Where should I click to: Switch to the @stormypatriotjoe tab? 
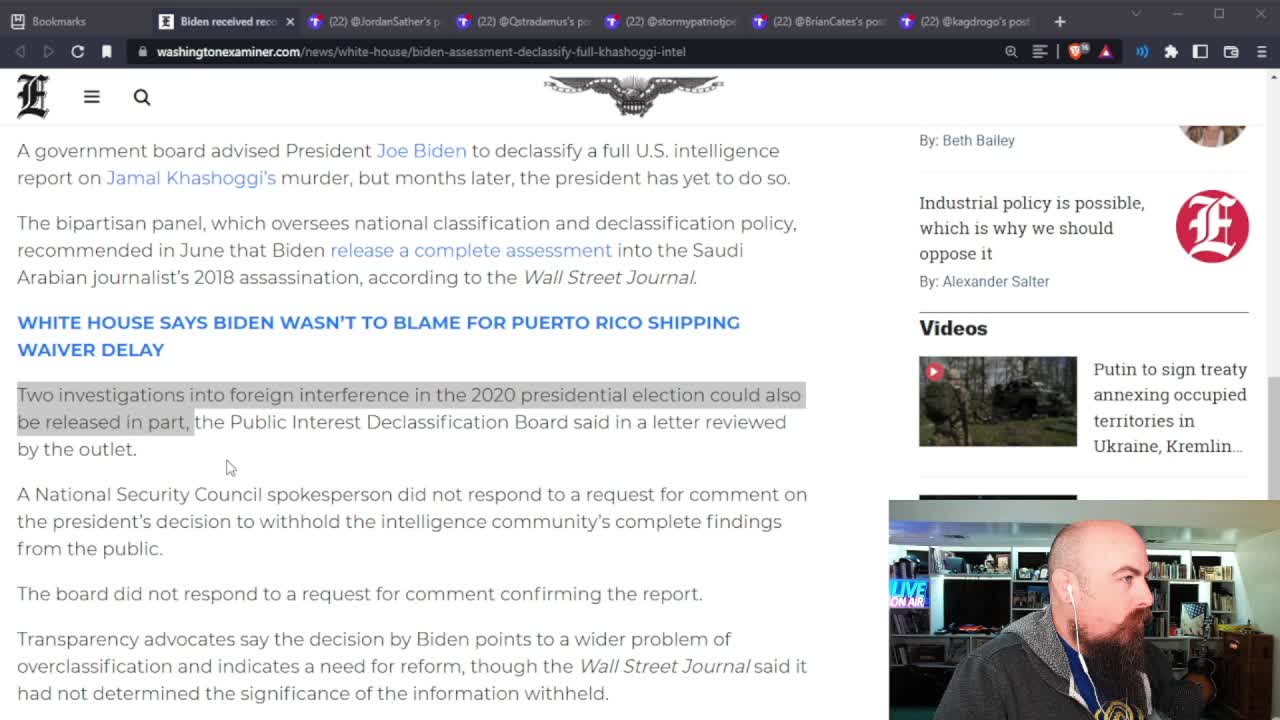[673, 21]
